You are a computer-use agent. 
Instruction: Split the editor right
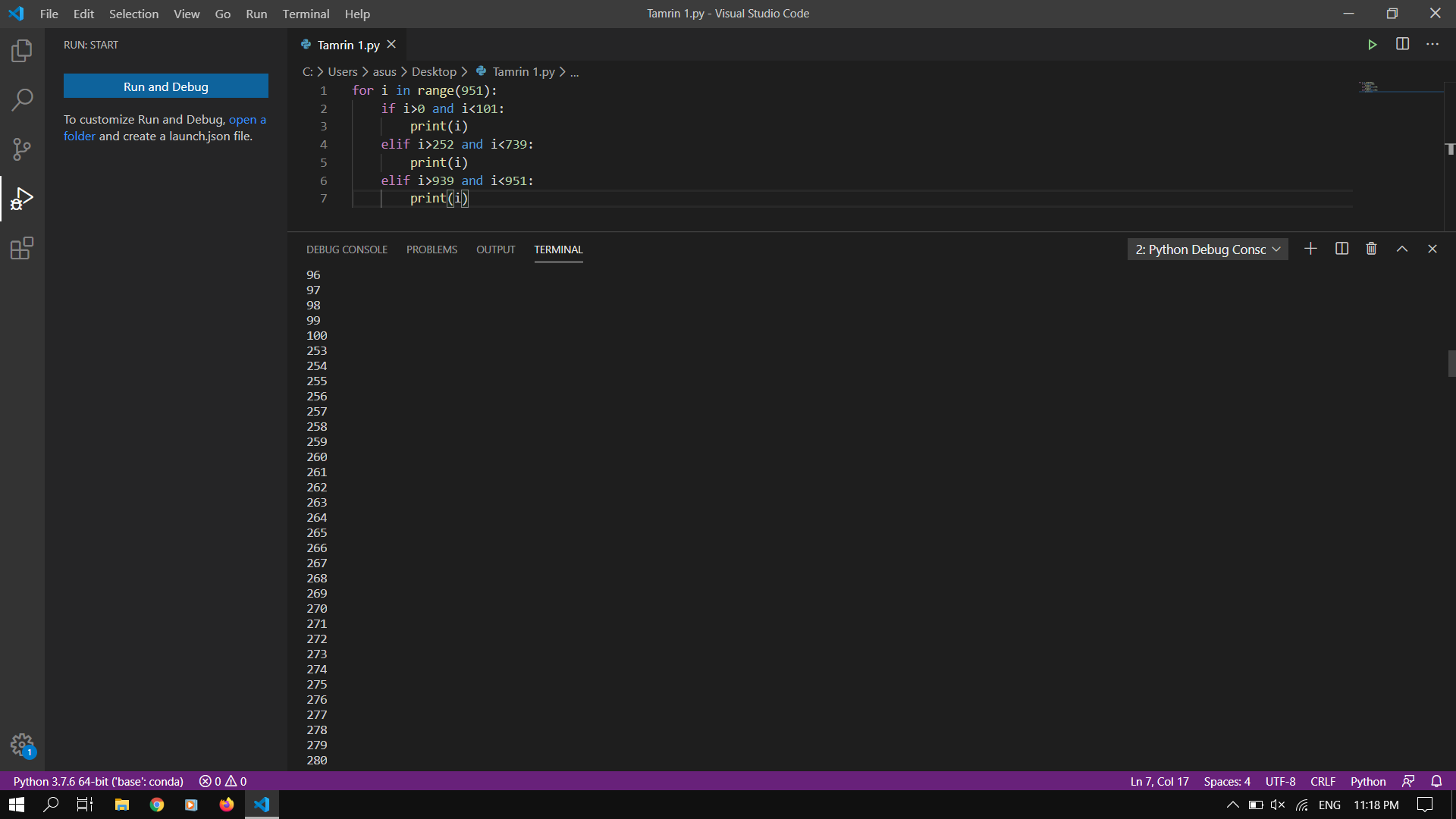(x=1402, y=44)
